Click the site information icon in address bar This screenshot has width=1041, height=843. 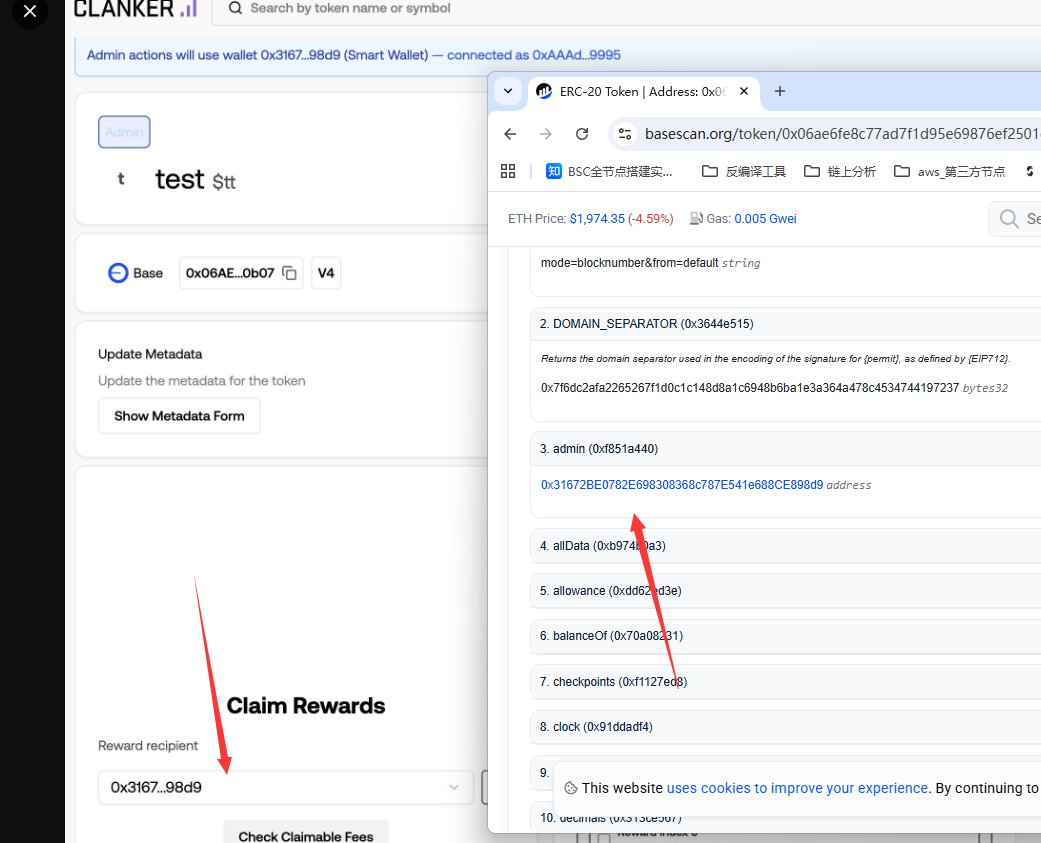[x=625, y=134]
